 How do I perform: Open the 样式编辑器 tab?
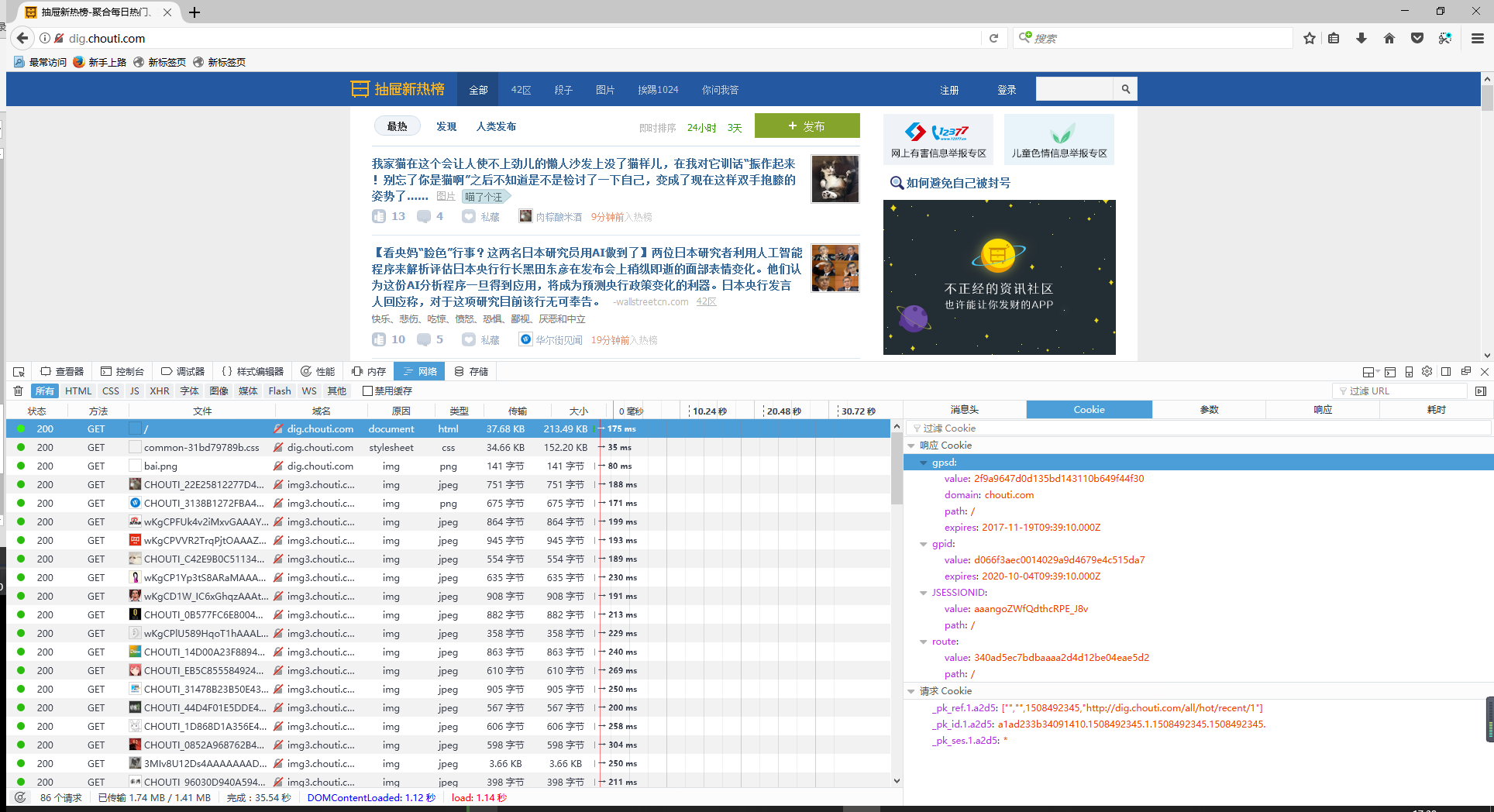click(253, 372)
